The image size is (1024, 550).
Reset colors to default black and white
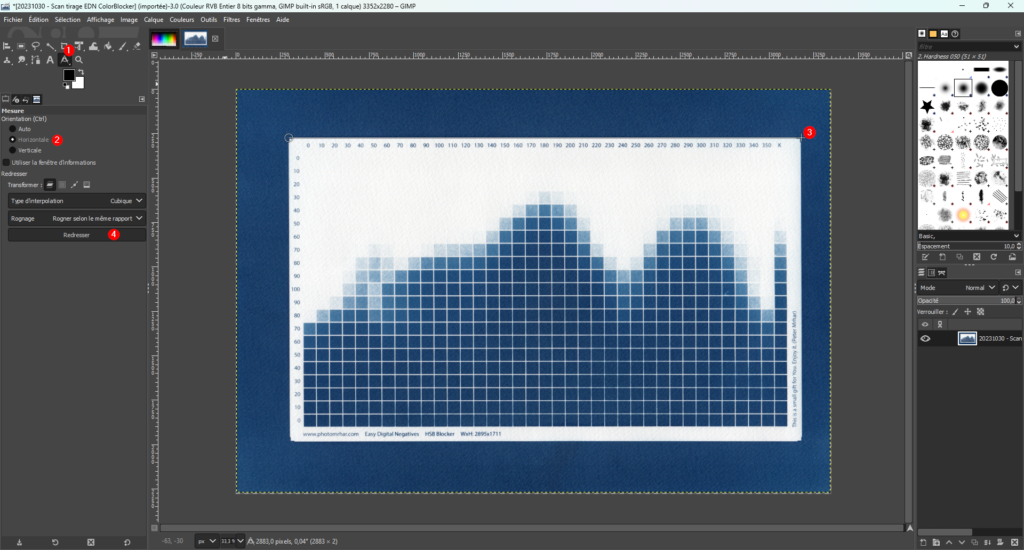pyautogui.click(x=66, y=86)
